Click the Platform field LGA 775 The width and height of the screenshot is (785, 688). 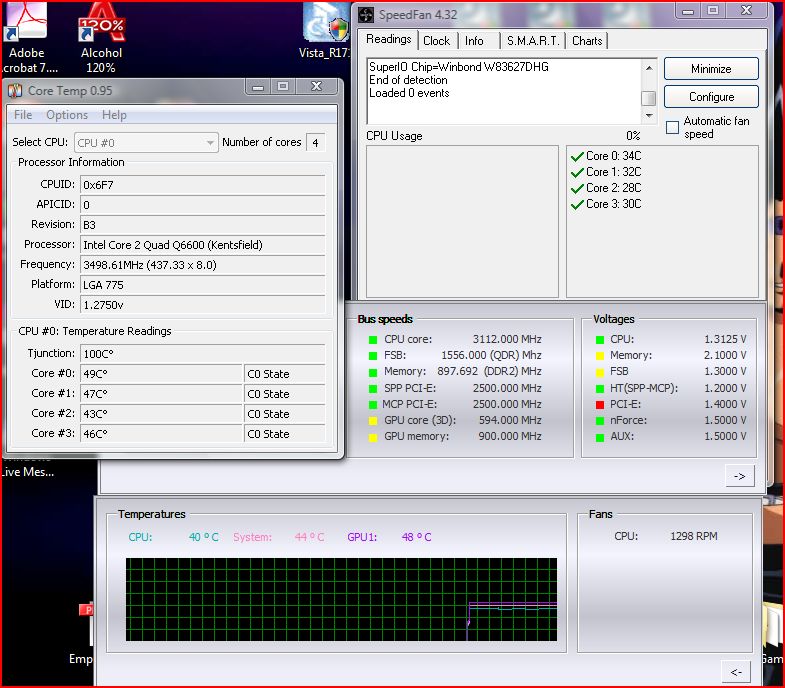202,285
